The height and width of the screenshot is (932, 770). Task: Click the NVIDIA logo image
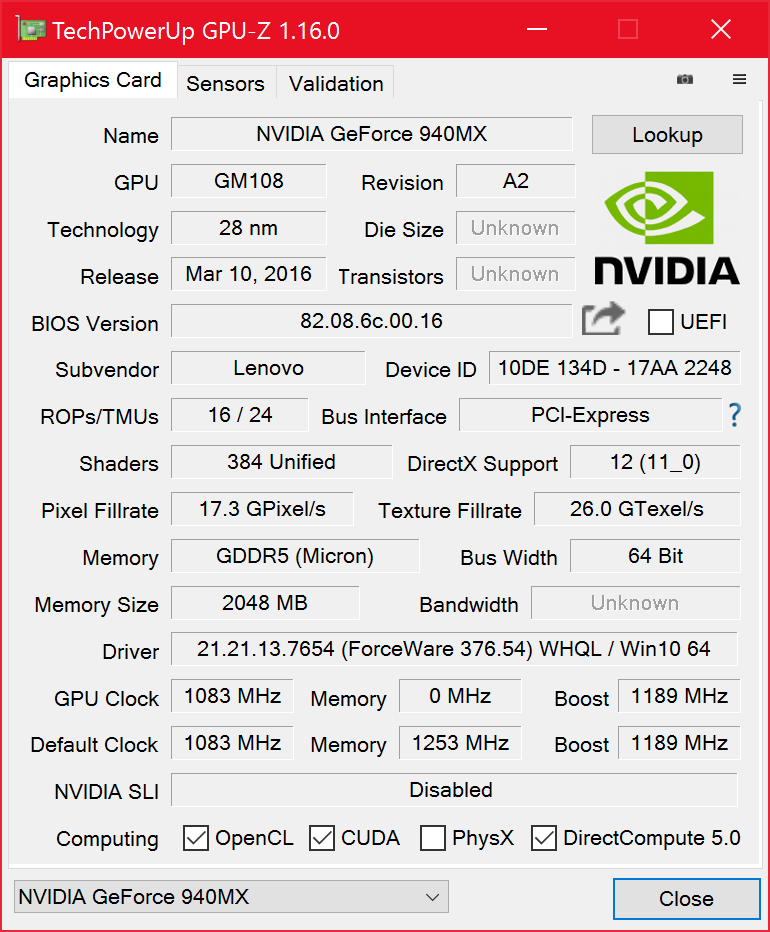click(667, 228)
